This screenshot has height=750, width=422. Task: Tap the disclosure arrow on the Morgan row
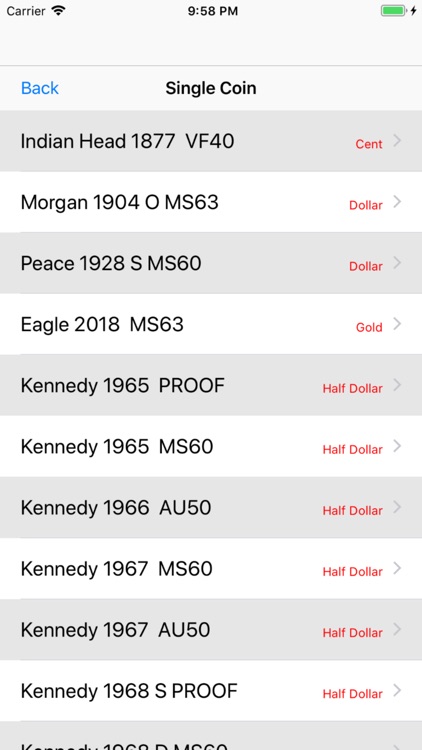tap(397, 202)
